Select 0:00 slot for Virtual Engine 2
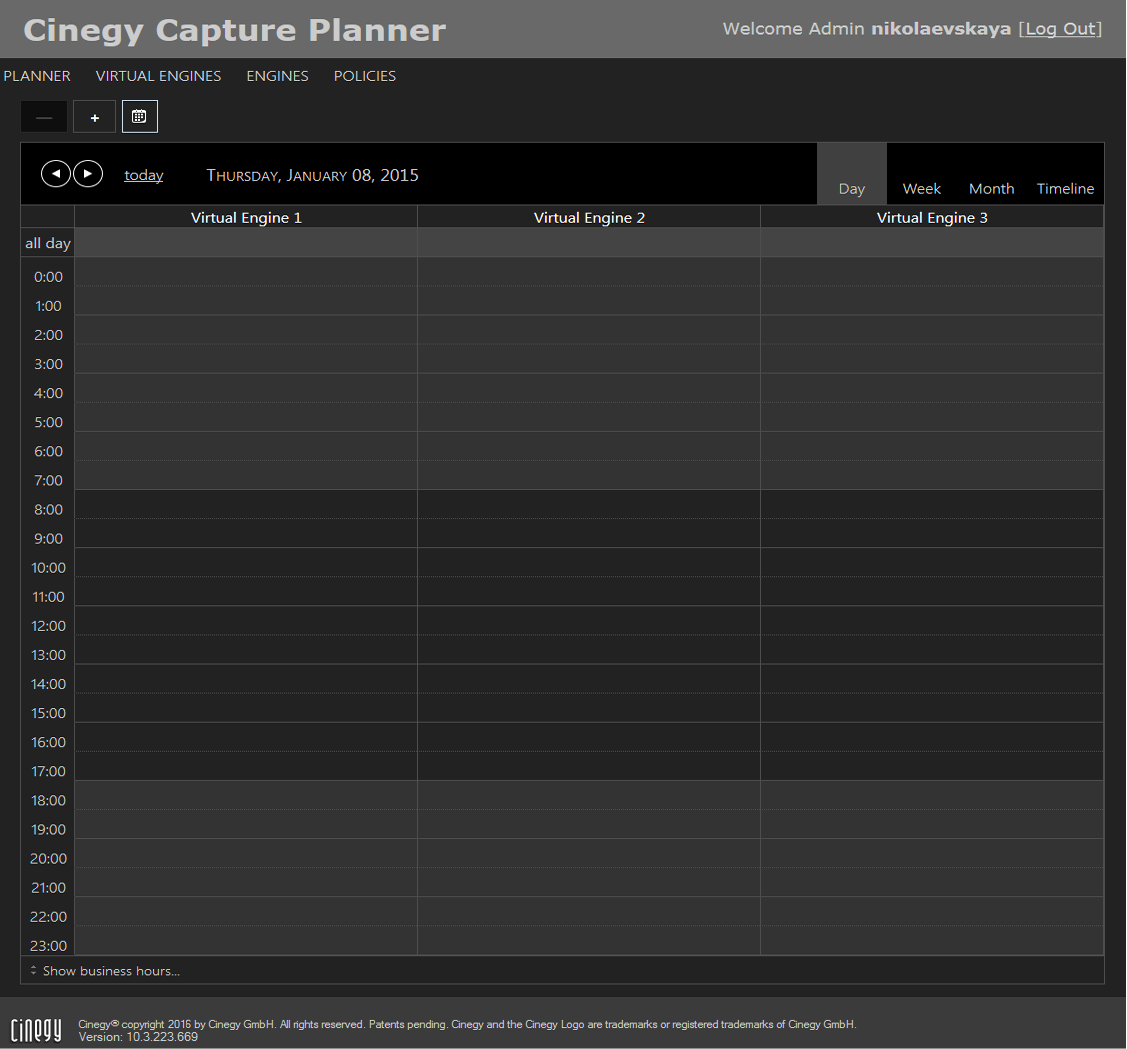The width and height of the screenshot is (1127, 1049). [589, 272]
